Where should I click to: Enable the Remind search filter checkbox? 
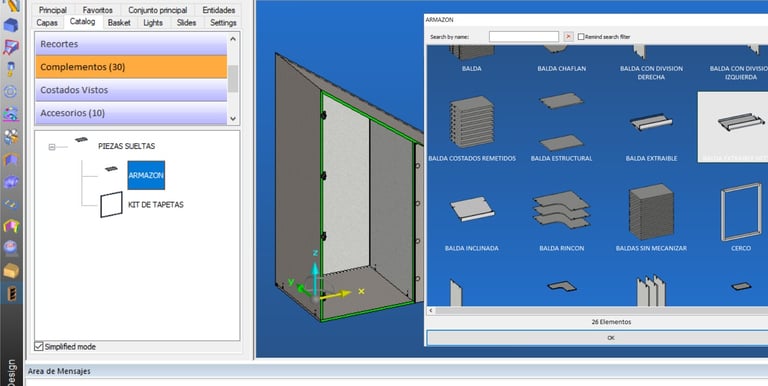(x=581, y=37)
